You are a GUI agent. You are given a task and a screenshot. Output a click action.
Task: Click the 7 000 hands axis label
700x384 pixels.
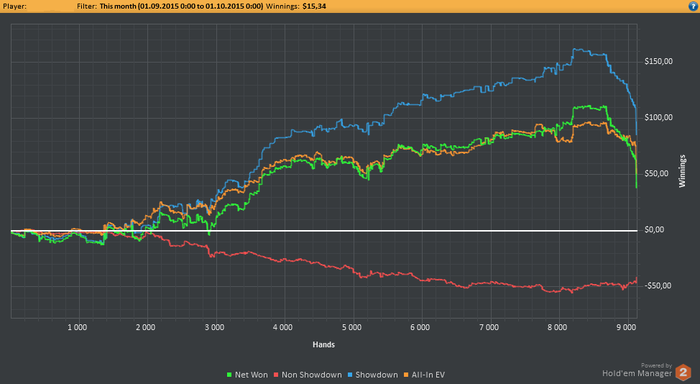point(489,328)
